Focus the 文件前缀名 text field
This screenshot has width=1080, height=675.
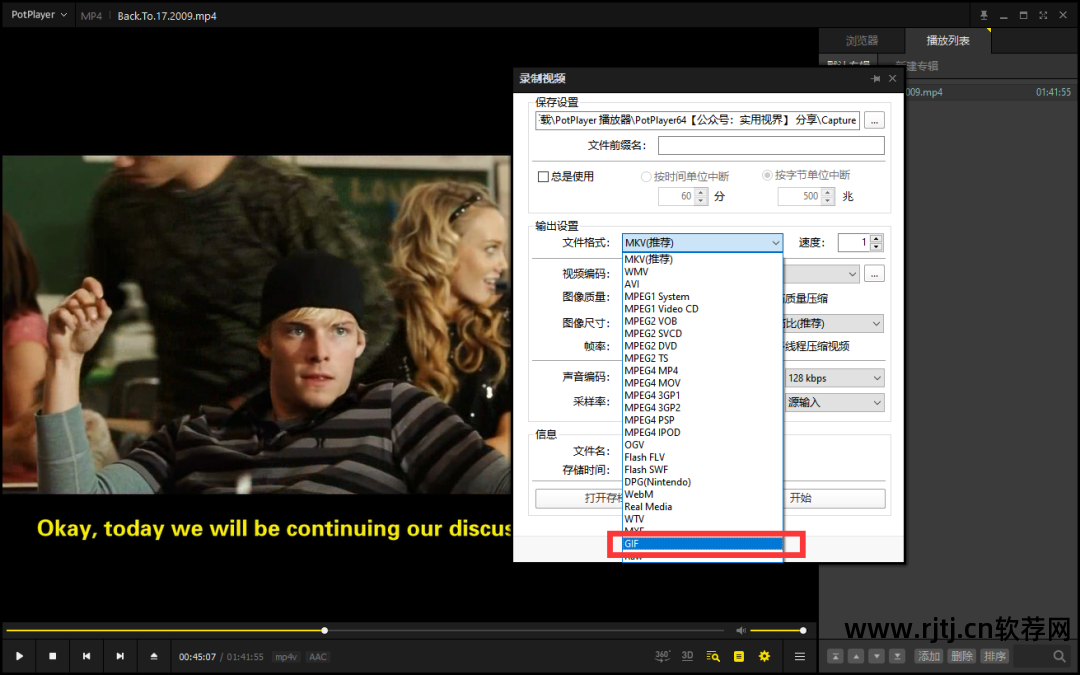tap(771, 145)
